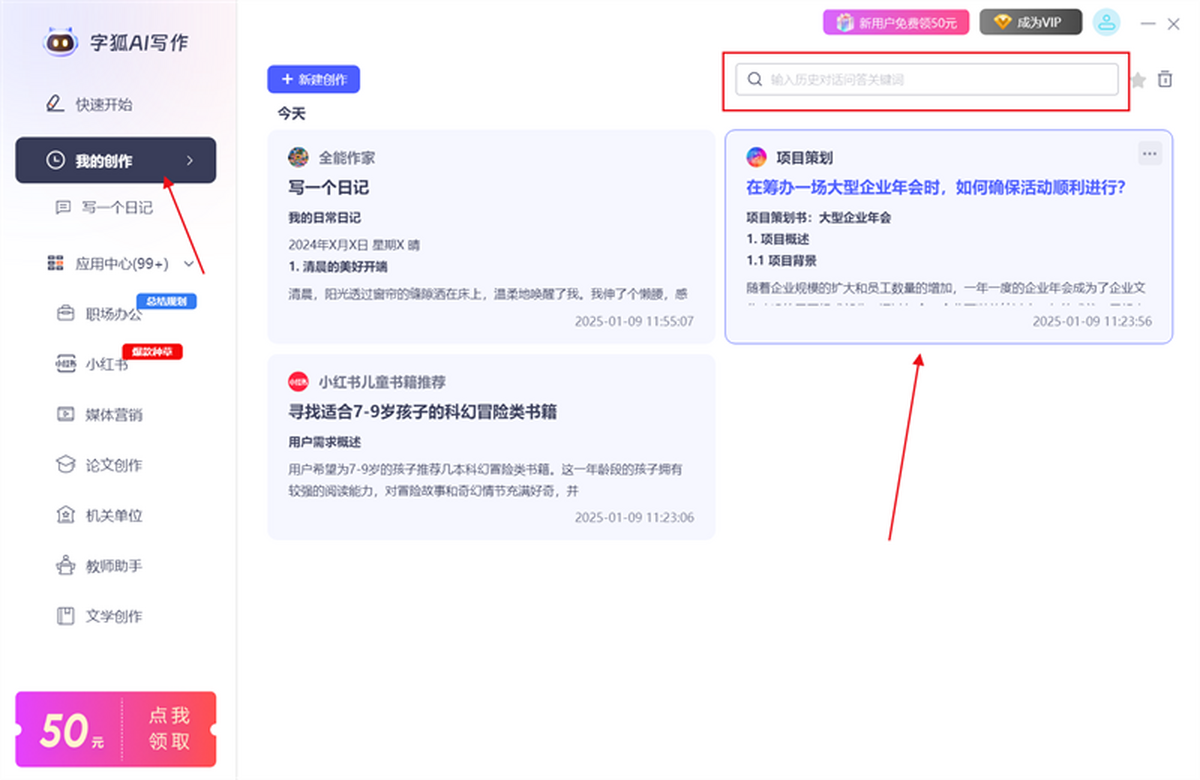Click the 全能作家 label text
This screenshot has width=1200, height=780.
(347, 158)
